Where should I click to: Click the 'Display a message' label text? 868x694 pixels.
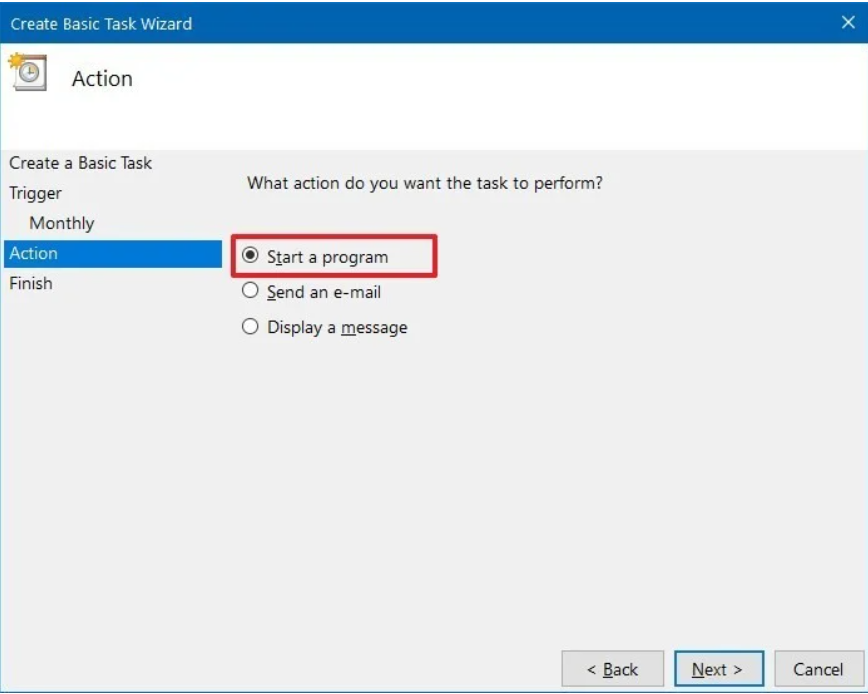pos(337,327)
